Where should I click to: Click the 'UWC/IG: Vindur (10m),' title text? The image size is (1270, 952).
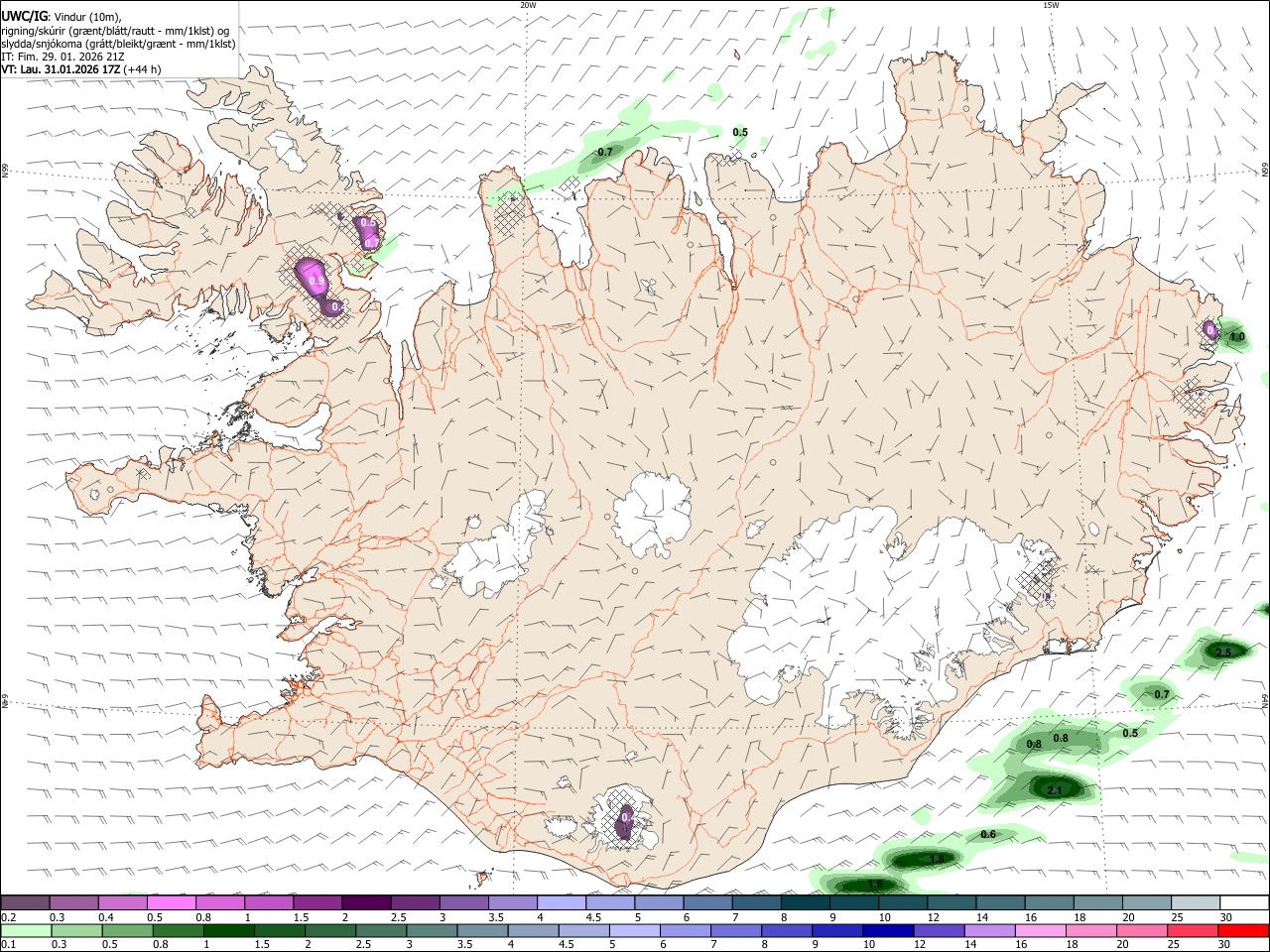pos(61,16)
